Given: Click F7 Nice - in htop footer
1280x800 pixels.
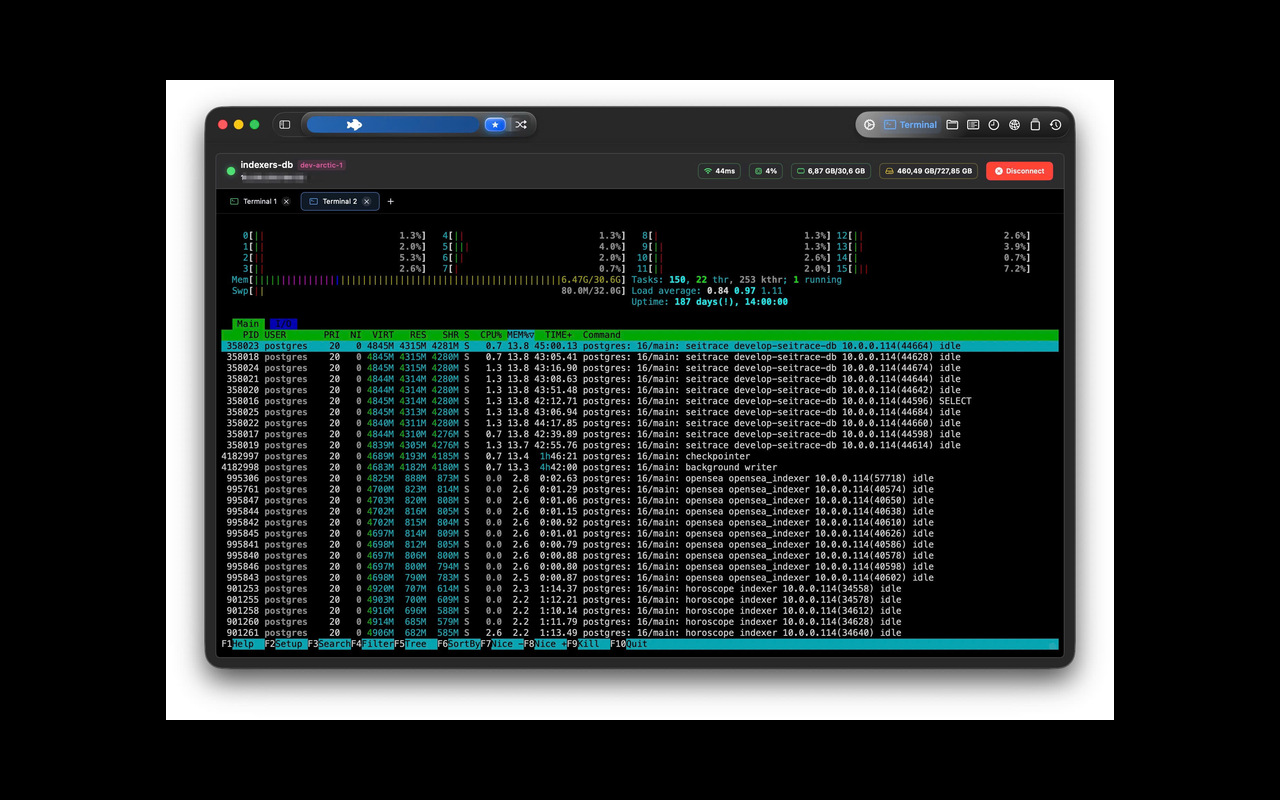Looking at the screenshot, I should [502, 644].
